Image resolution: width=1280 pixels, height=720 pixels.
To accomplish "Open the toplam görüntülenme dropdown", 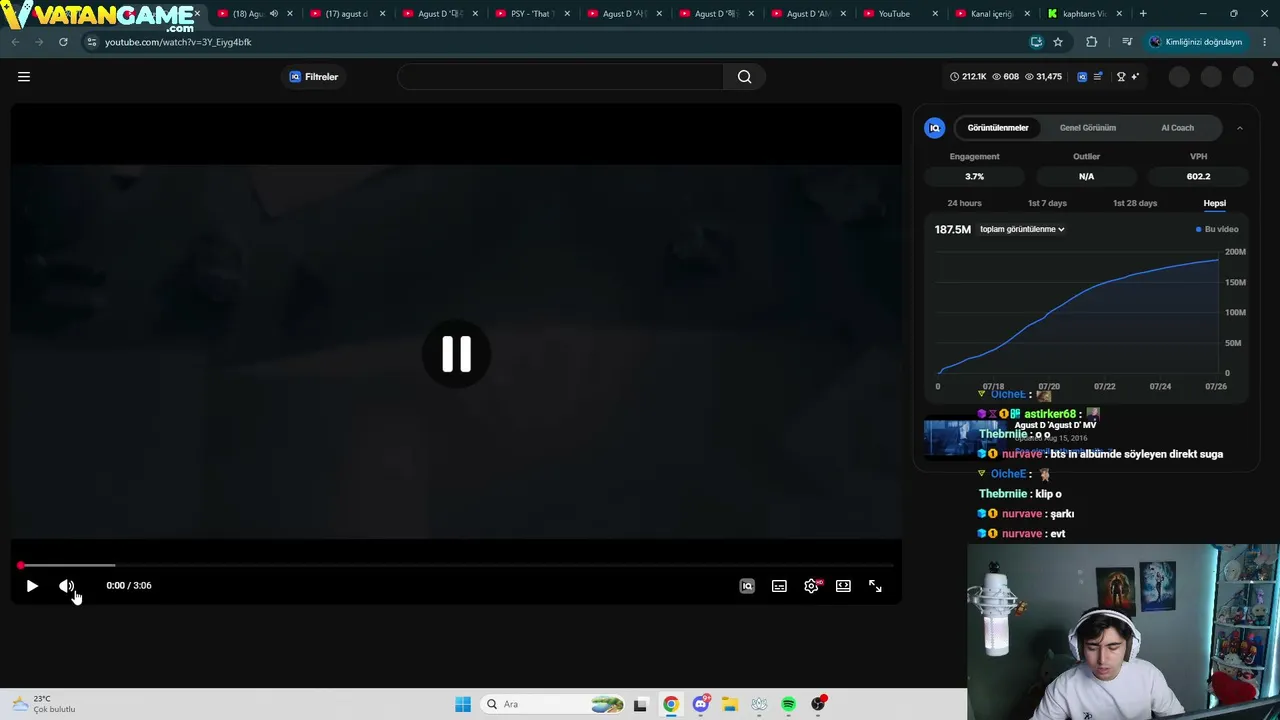I will tap(1022, 230).
